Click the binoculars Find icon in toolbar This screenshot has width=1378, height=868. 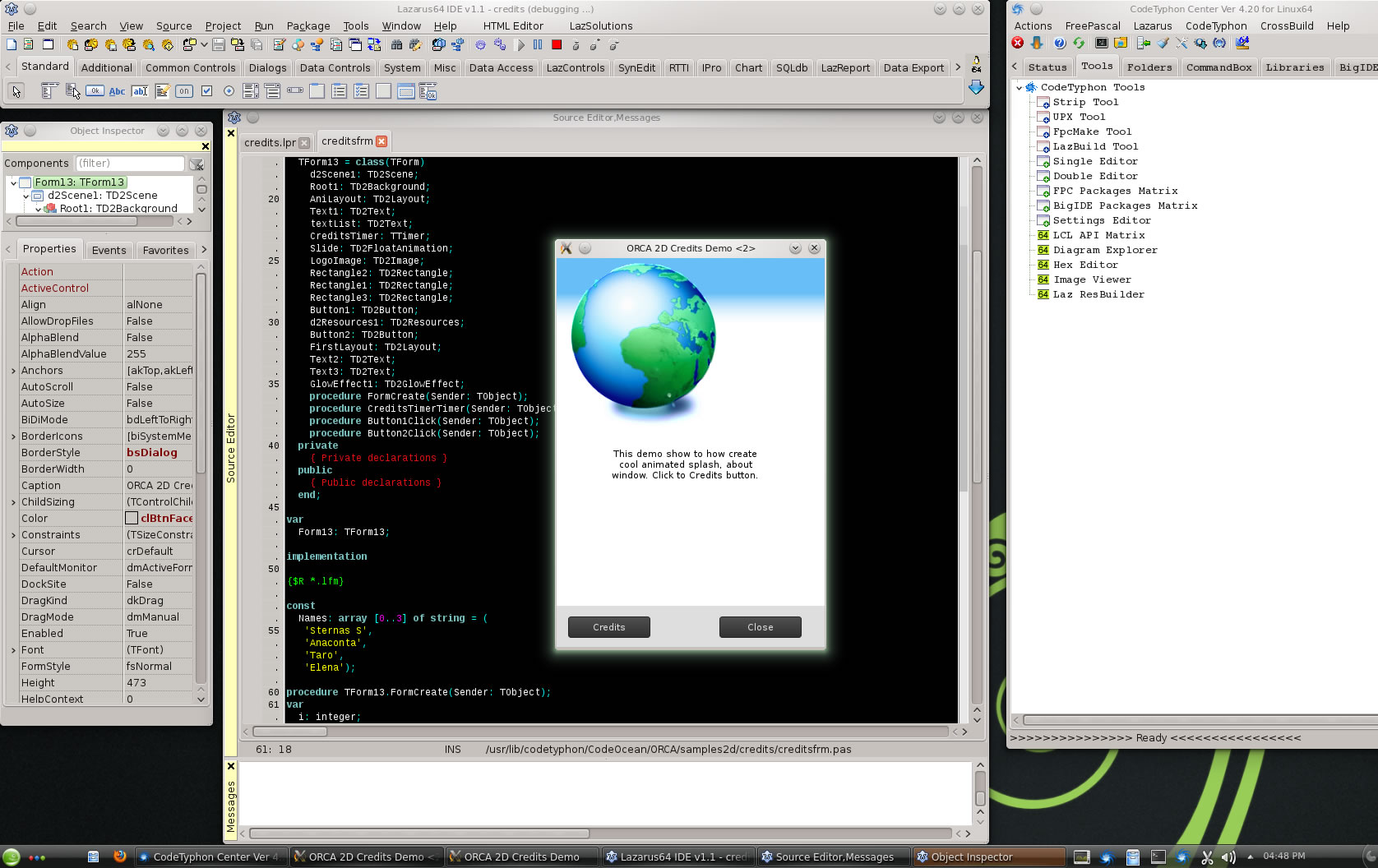396,45
